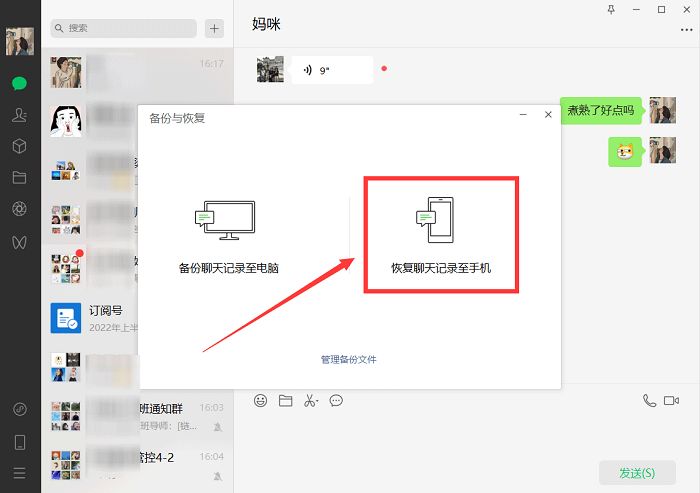Open the chat info three-dots menu
This screenshot has width=700, height=493.
coord(686,30)
